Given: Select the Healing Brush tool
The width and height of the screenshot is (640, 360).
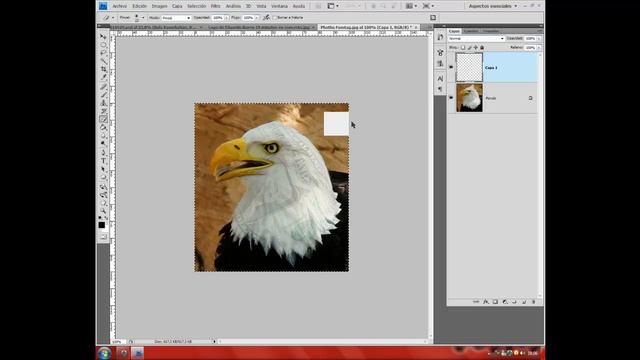Looking at the screenshot, I should pyautogui.click(x=103, y=87).
